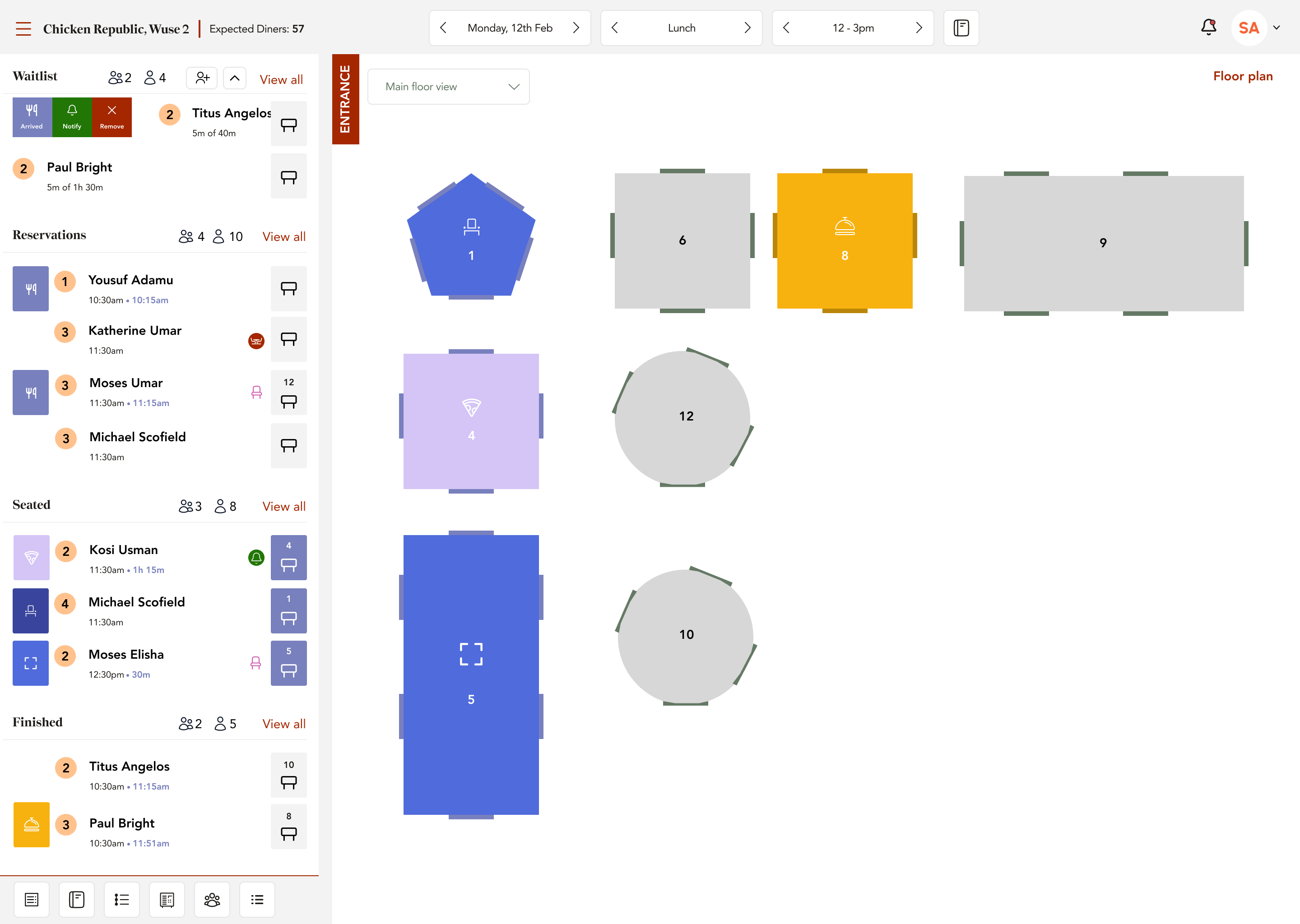This screenshot has width=1300, height=924.
Task: Open the Floor plan tab
Action: coord(1243,76)
